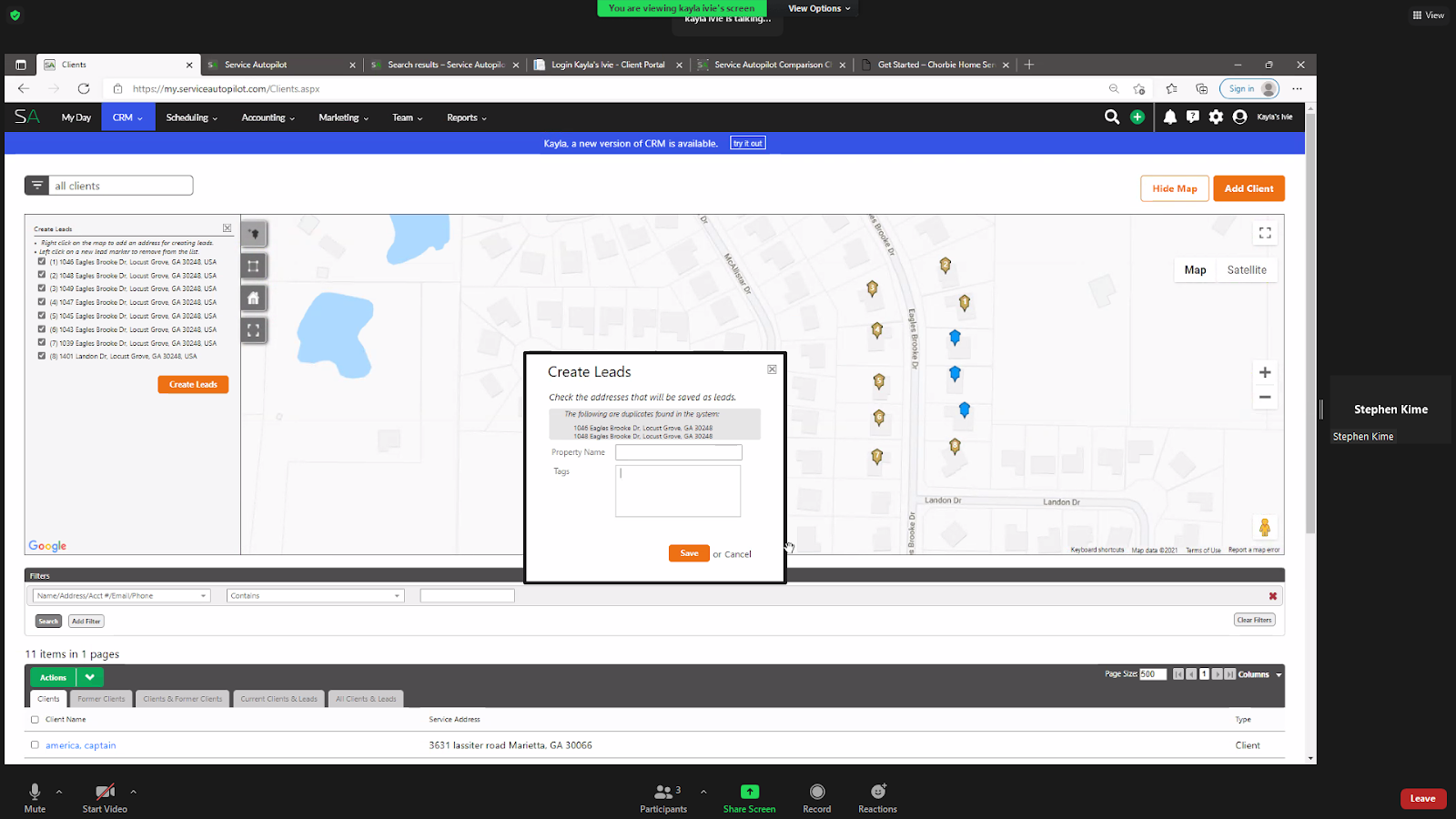Open the Columns dropdown
1456x819 pixels.
(1259, 674)
